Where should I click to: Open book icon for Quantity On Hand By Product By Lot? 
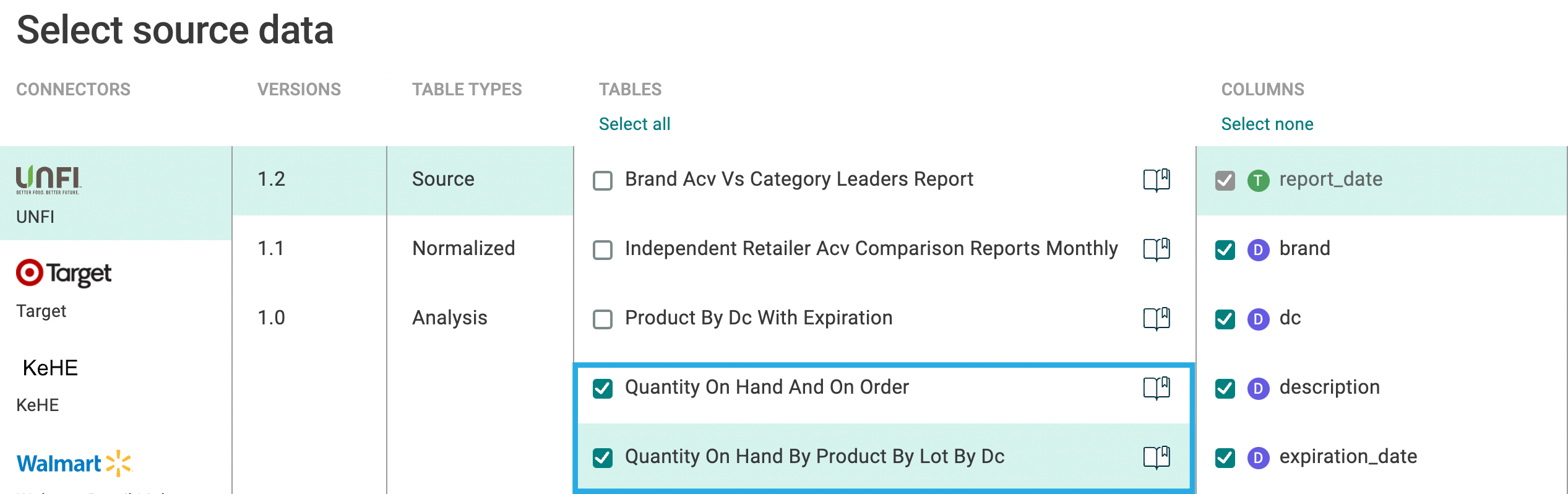pyautogui.click(x=1156, y=457)
